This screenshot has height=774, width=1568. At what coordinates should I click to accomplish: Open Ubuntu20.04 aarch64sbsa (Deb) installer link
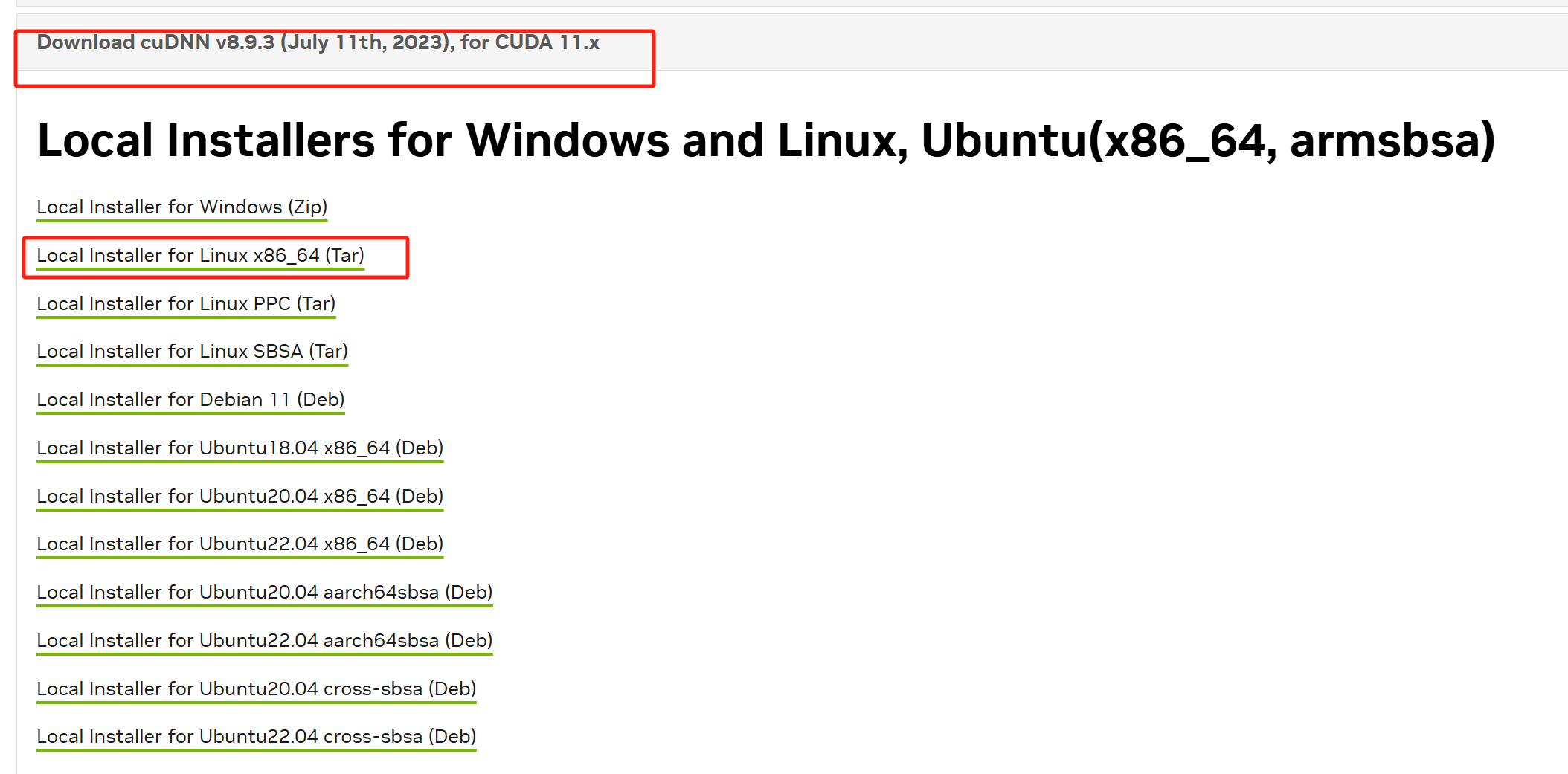265,593
